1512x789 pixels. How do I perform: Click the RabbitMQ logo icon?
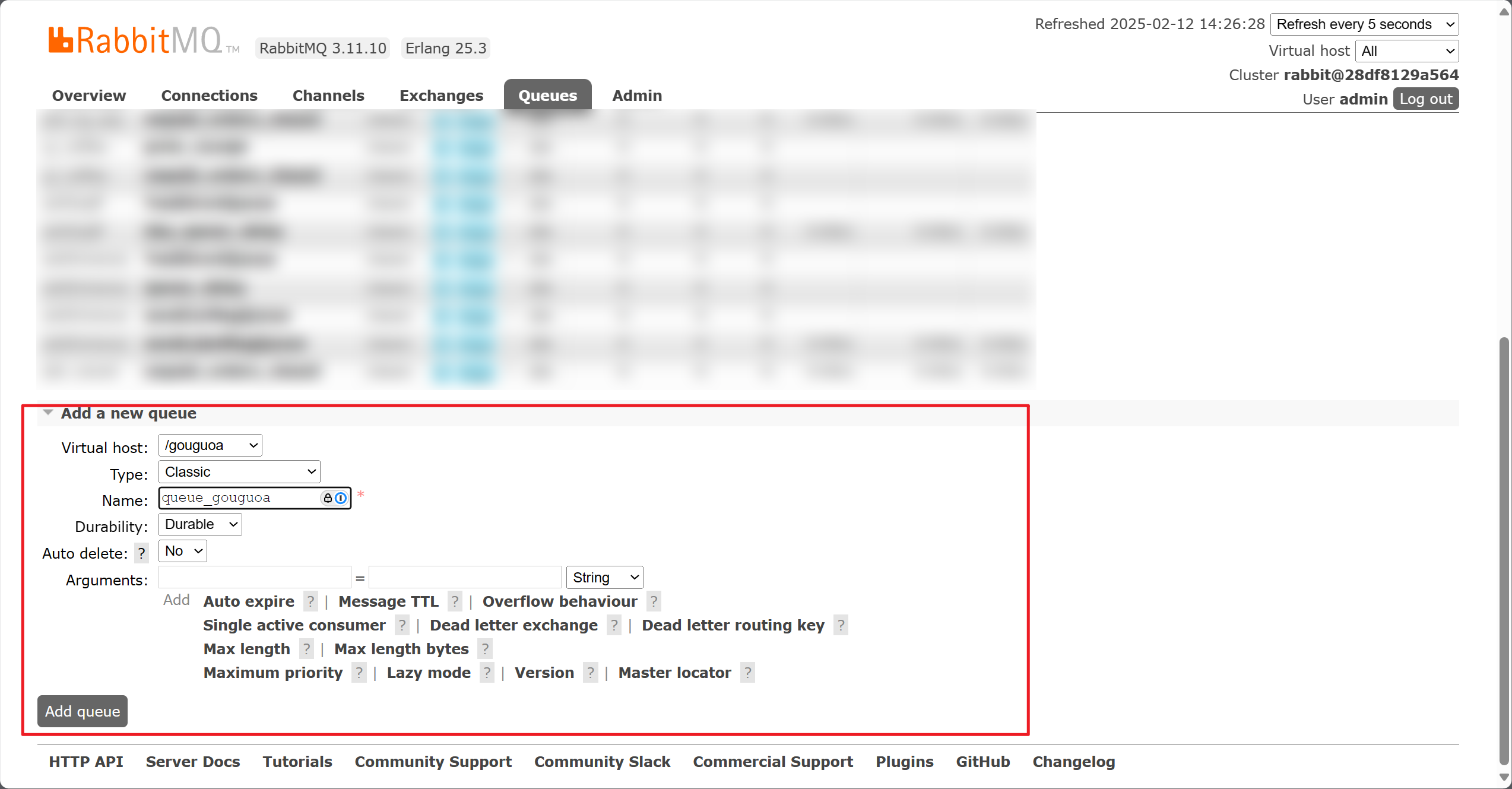pos(61,40)
